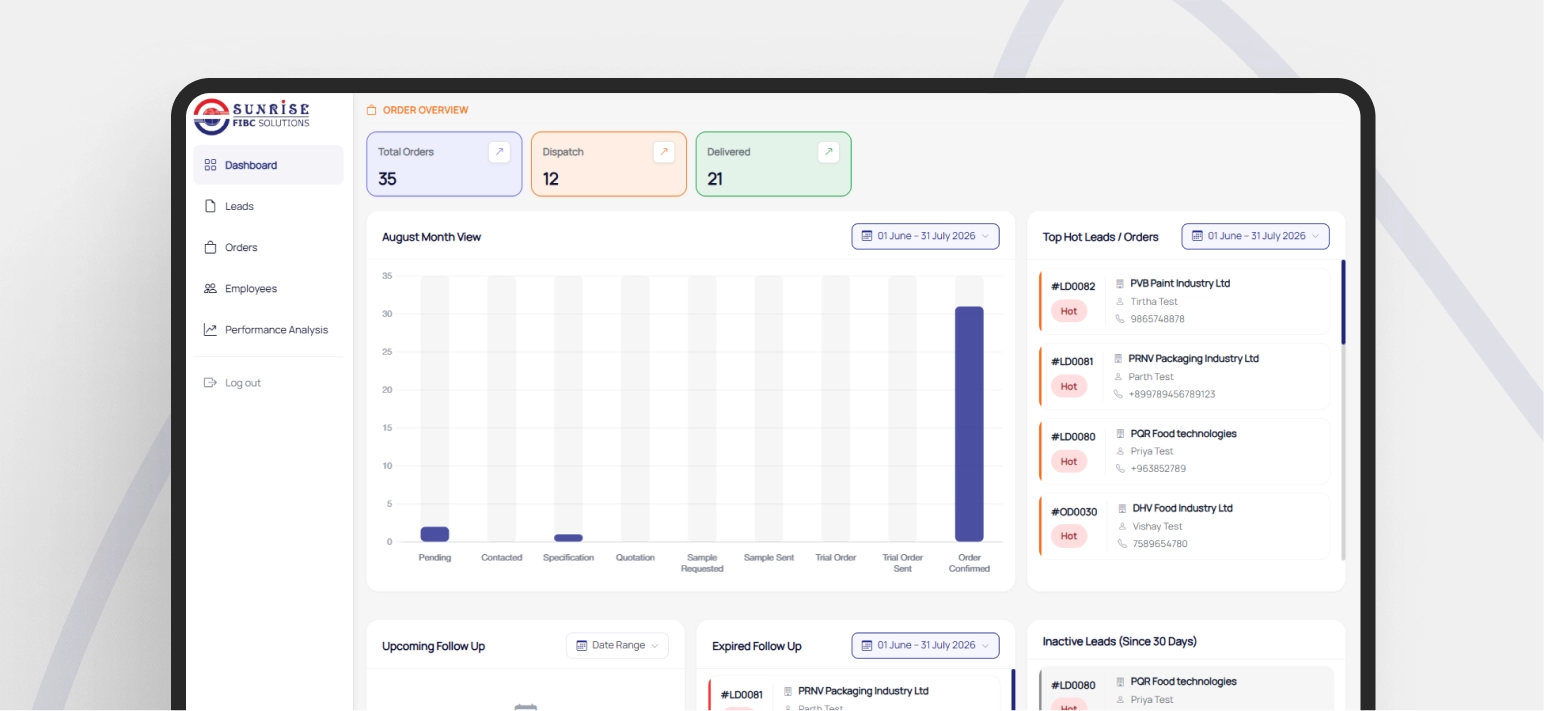The width and height of the screenshot is (1544, 711).
Task: Click person icon beside Tirtha Test
Action: coord(1120,301)
